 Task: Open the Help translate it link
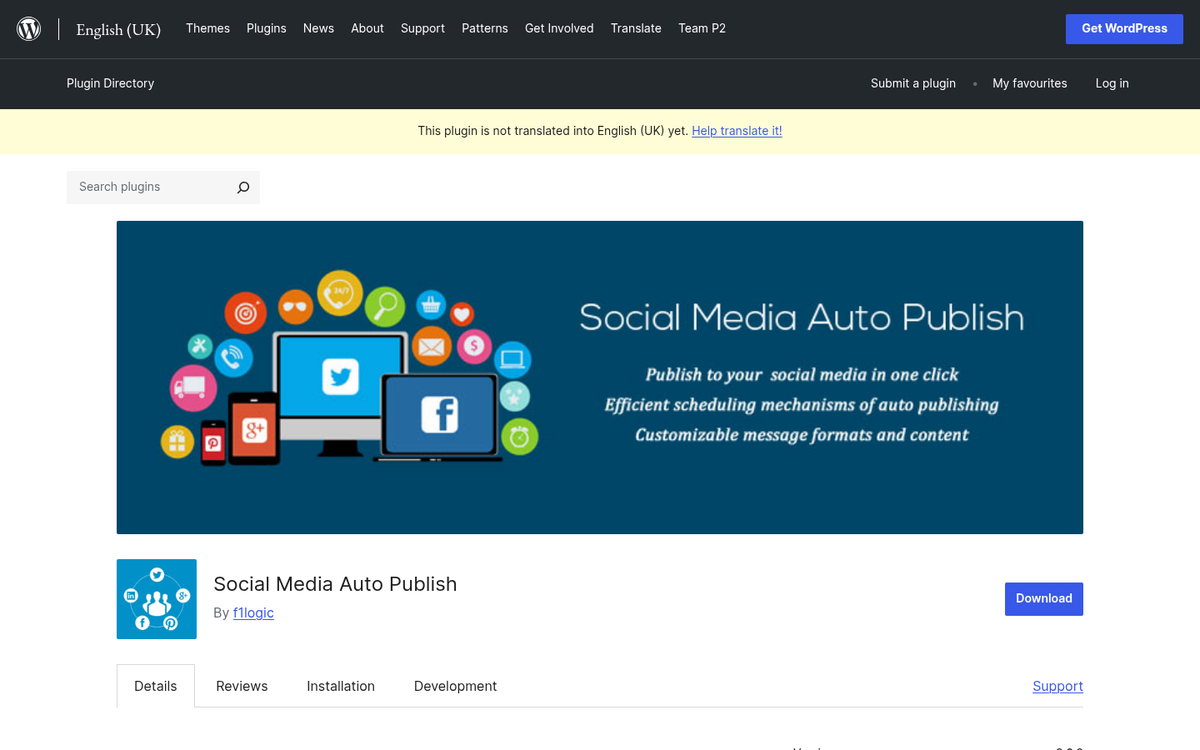[x=737, y=130]
